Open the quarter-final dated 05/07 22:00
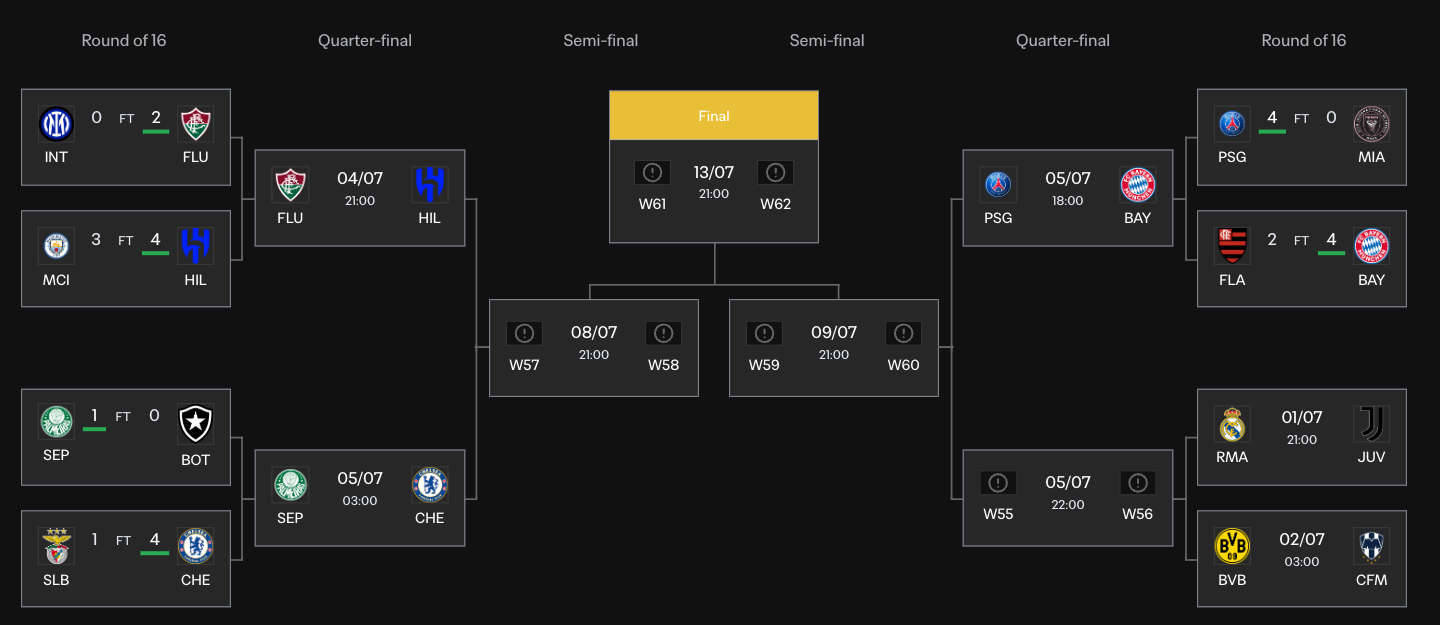This screenshot has height=625, width=1440. [x=1068, y=498]
